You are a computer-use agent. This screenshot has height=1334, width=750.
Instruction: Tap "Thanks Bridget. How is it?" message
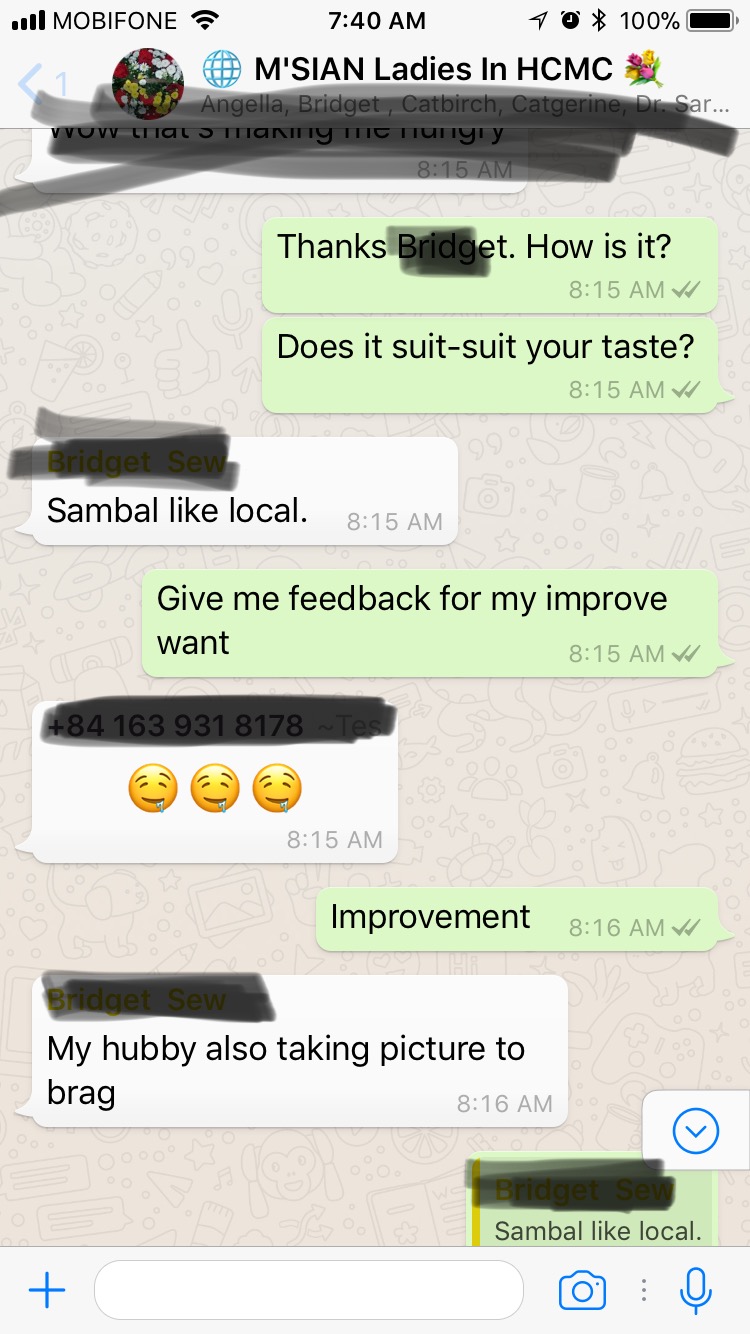click(490, 265)
